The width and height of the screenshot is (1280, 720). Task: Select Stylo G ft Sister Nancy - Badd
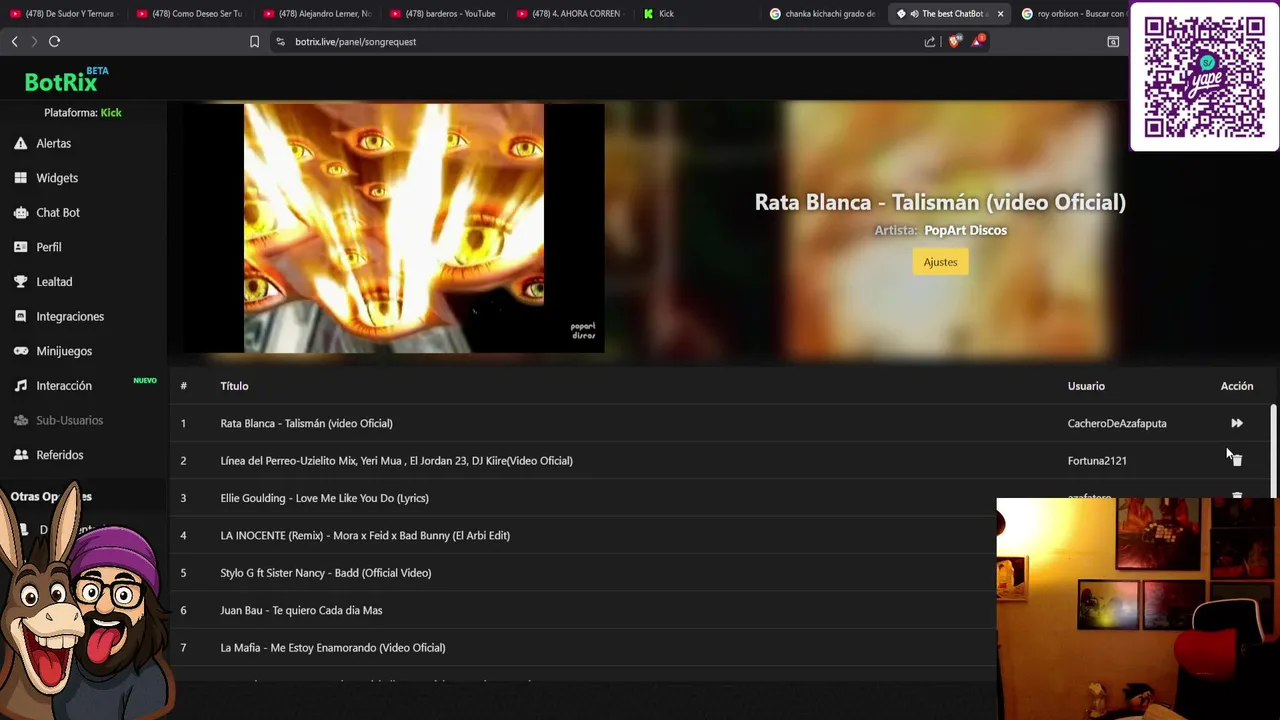[x=326, y=573]
